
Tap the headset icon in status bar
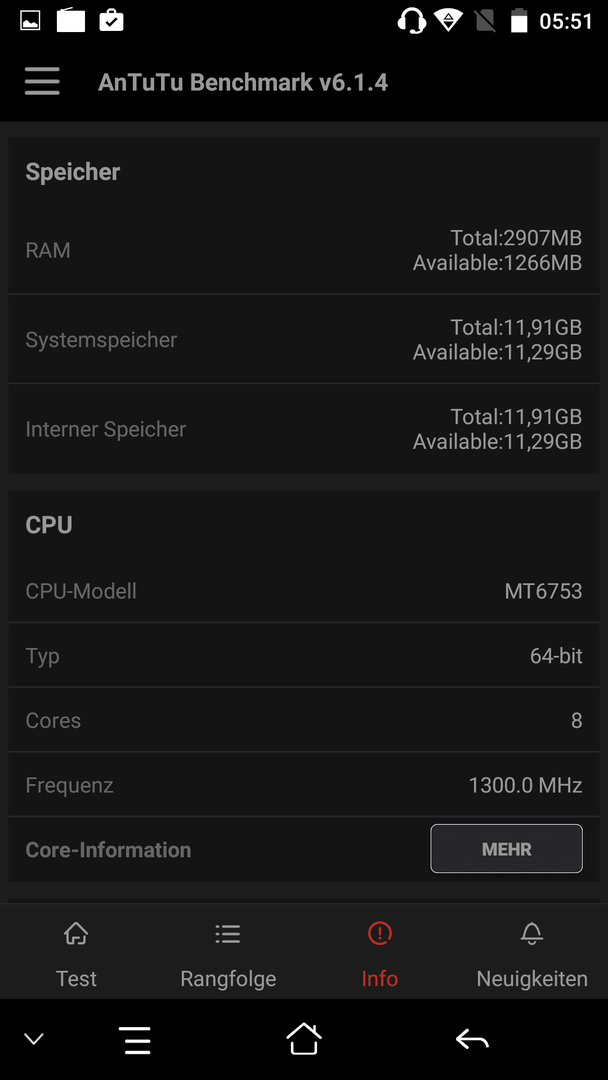tap(412, 21)
